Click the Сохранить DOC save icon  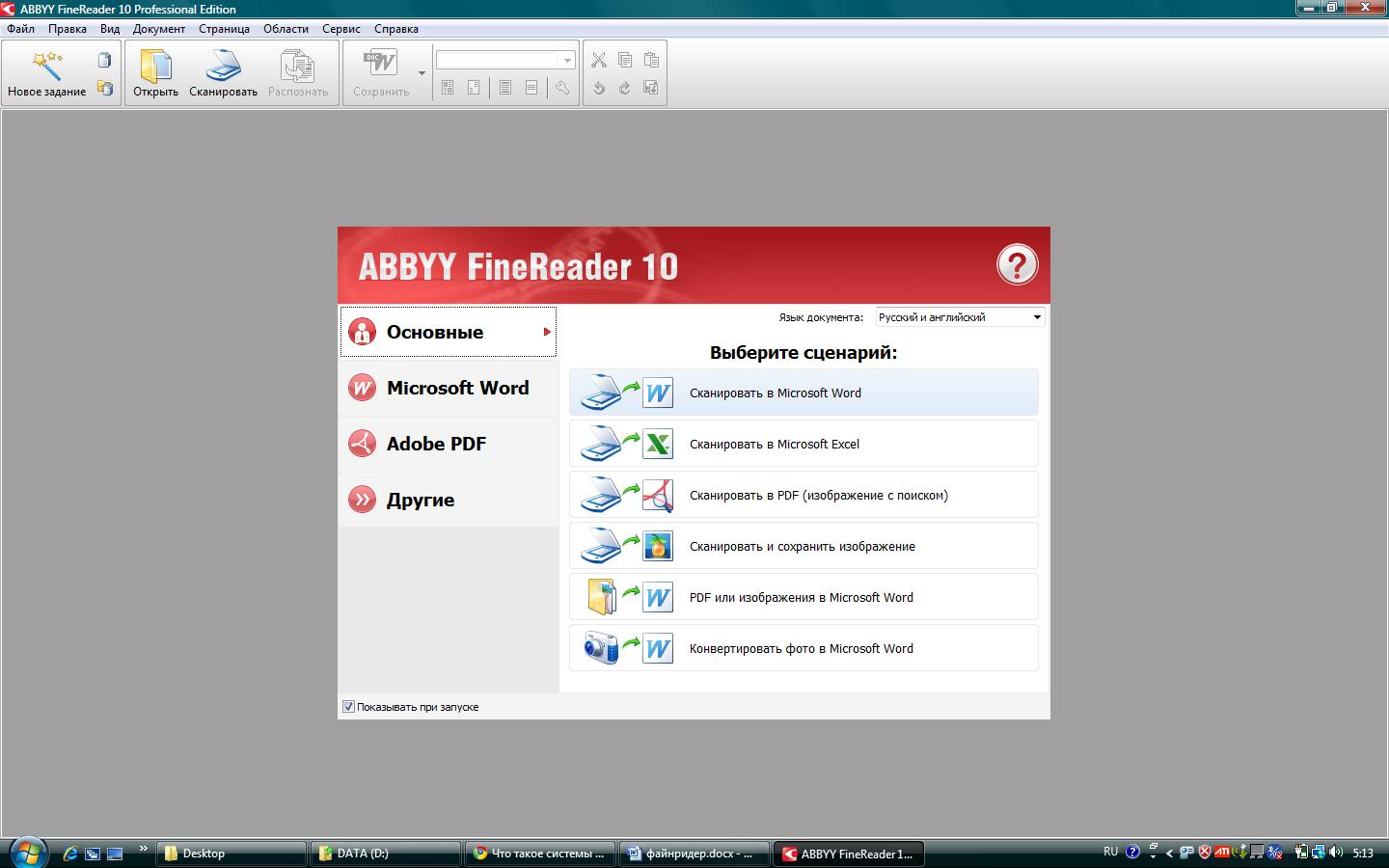pyautogui.click(x=380, y=65)
